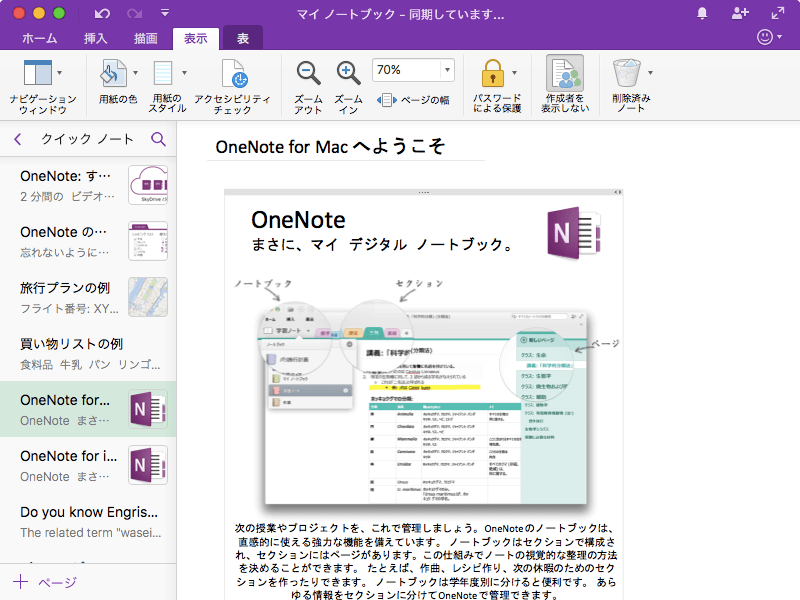Select the OneNote for... highlighted page
The image size is (800, 600).
click(x=88, y=409)
